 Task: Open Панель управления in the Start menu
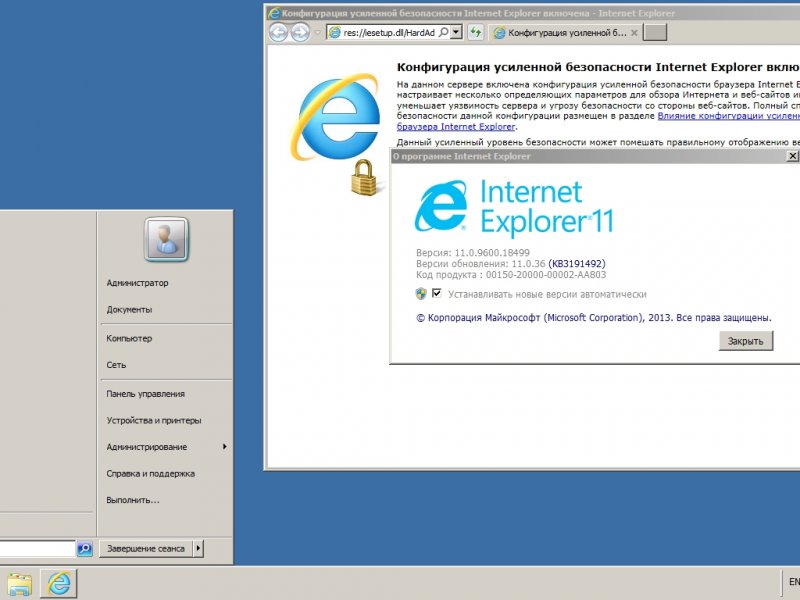[x=145, y=394]
